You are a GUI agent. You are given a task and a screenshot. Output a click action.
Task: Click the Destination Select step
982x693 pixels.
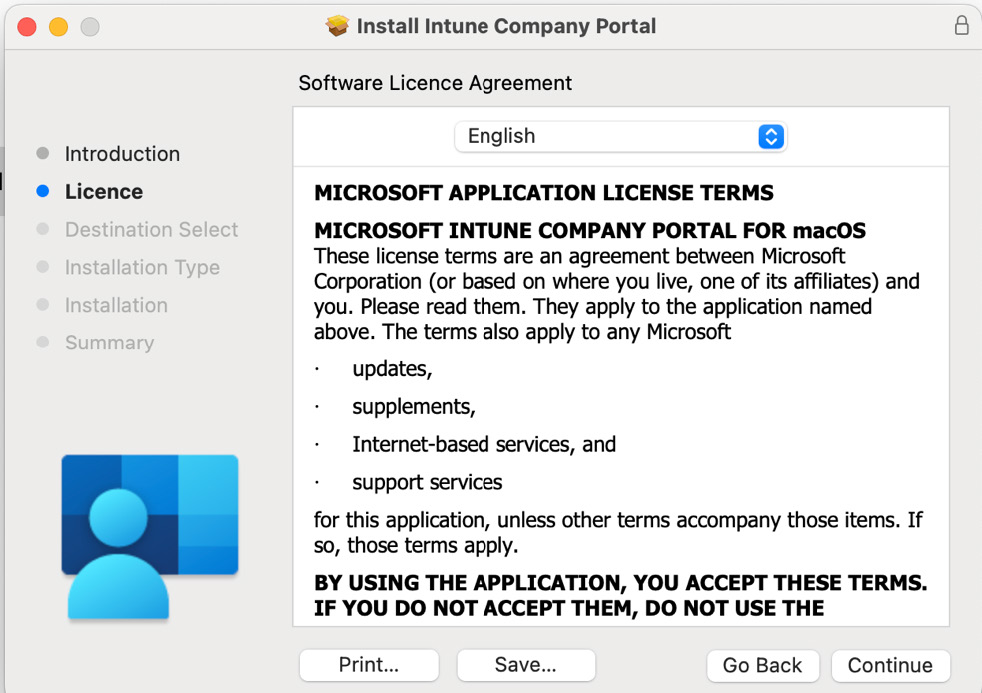pos(152,230)
